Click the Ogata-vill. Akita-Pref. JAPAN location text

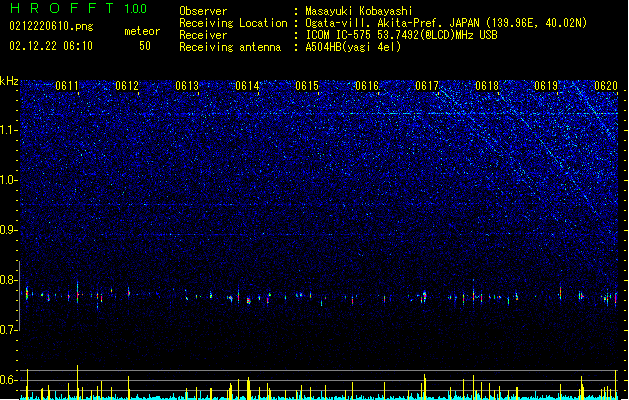pos(446,23)
